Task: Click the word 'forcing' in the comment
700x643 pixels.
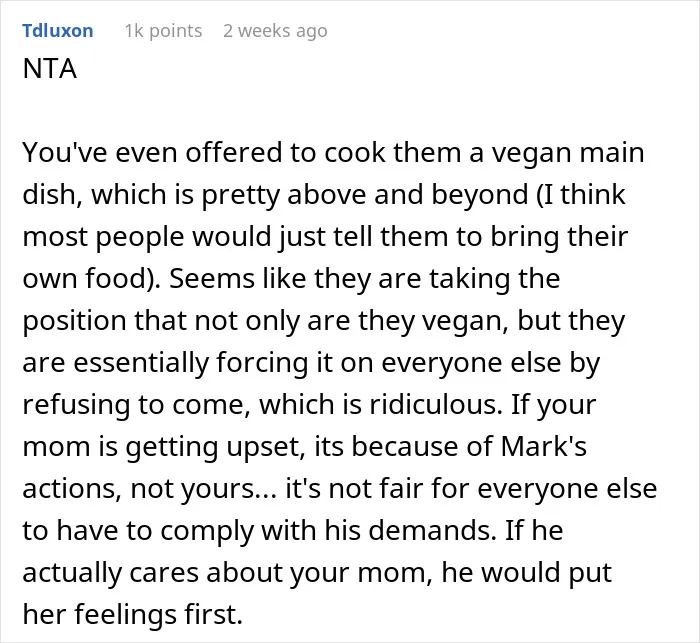Action: click(262, 363)
